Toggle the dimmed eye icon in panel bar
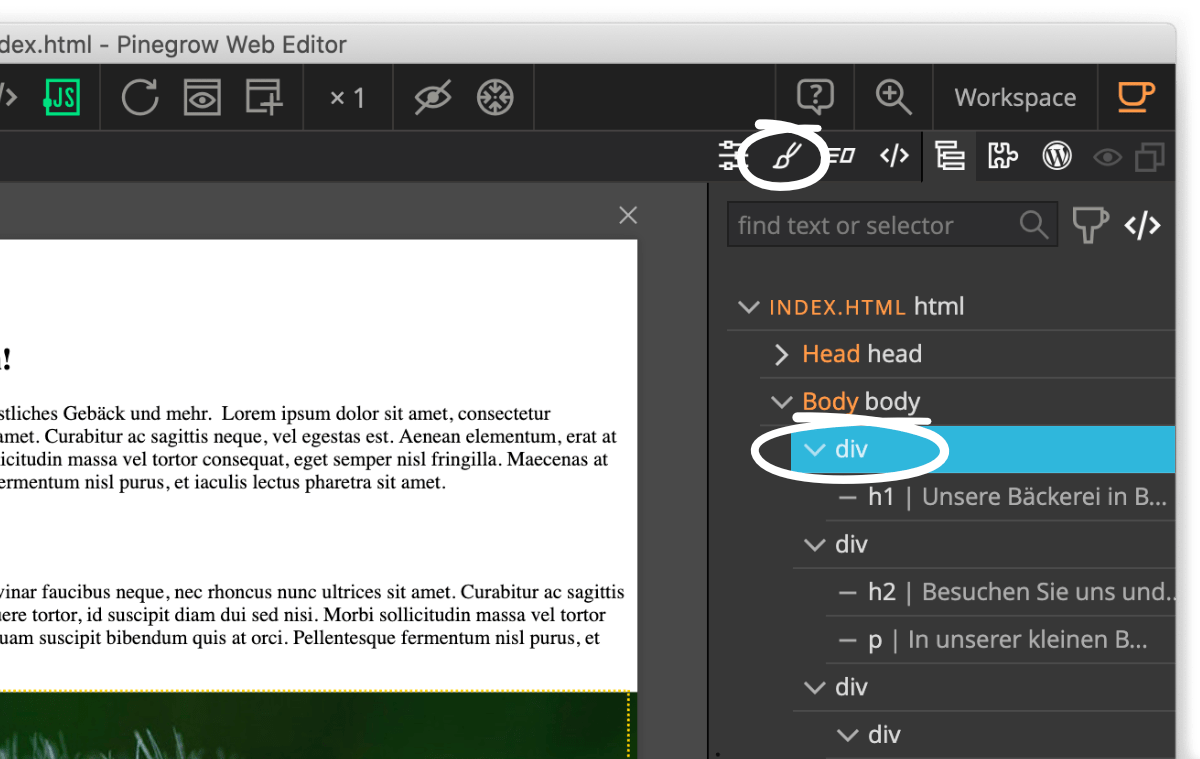 (1107, 157)
